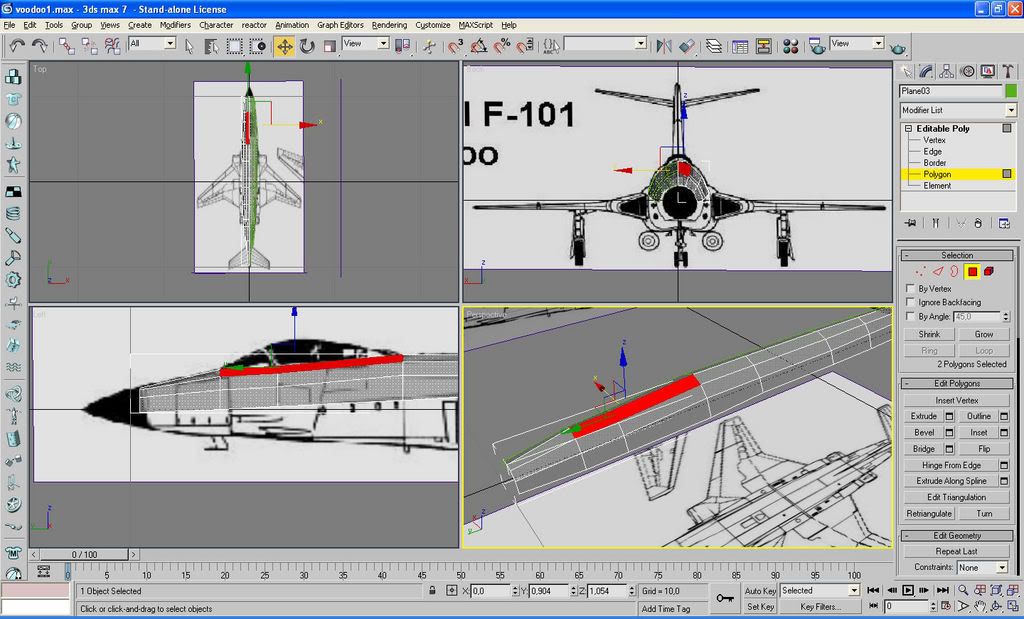Select the Vertex sub-object level
The height and width of the screenshot is (619, 1024).
[934, 140]
